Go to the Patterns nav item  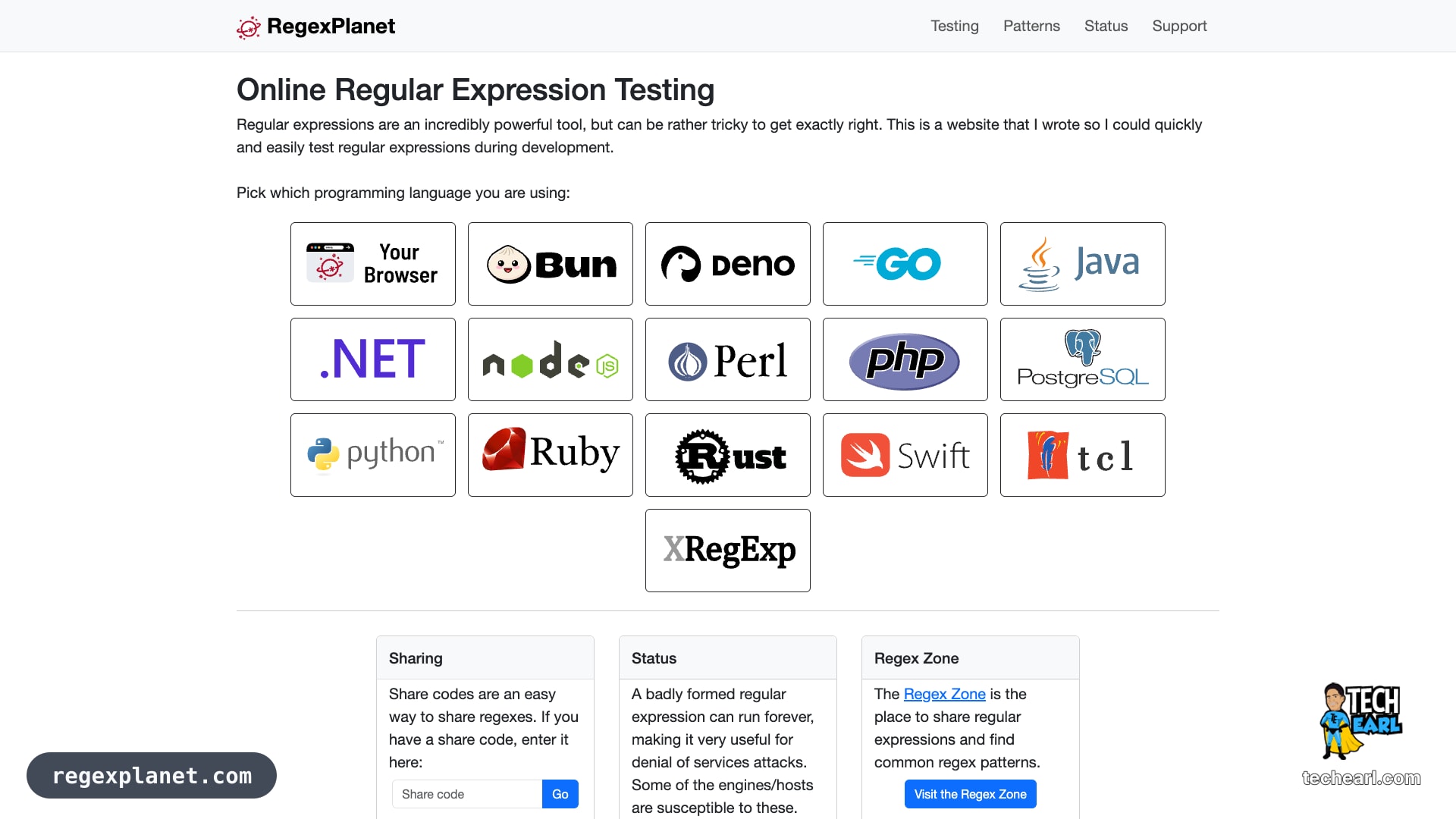pos(1031,26)
